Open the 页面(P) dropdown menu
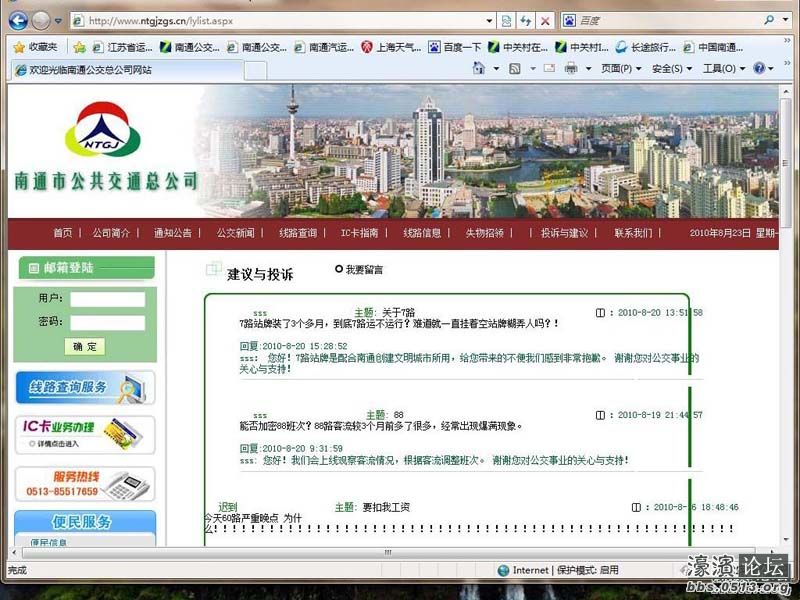800x600 pixels. click(x=621, y=69)
